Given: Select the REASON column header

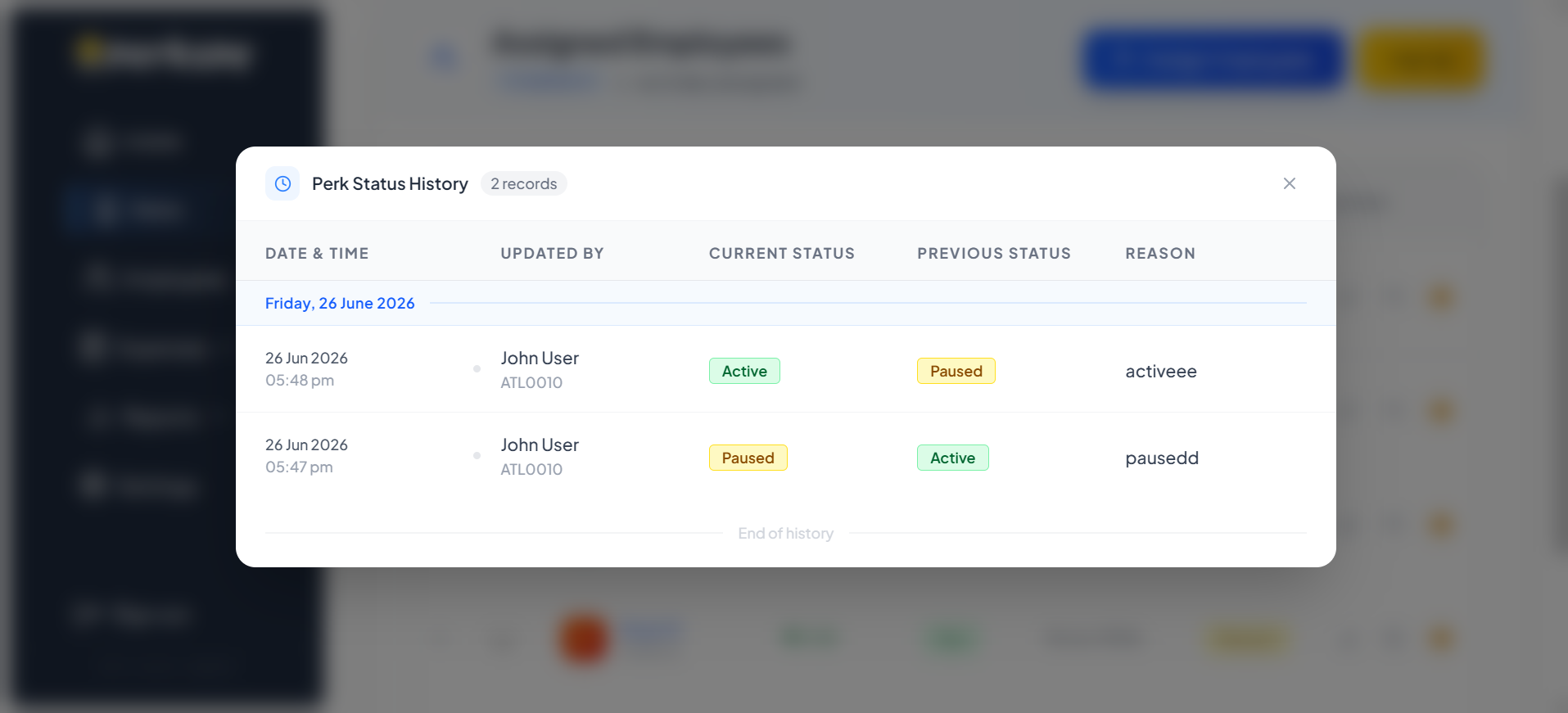Looking at the screenshot, I should 1160,254.
